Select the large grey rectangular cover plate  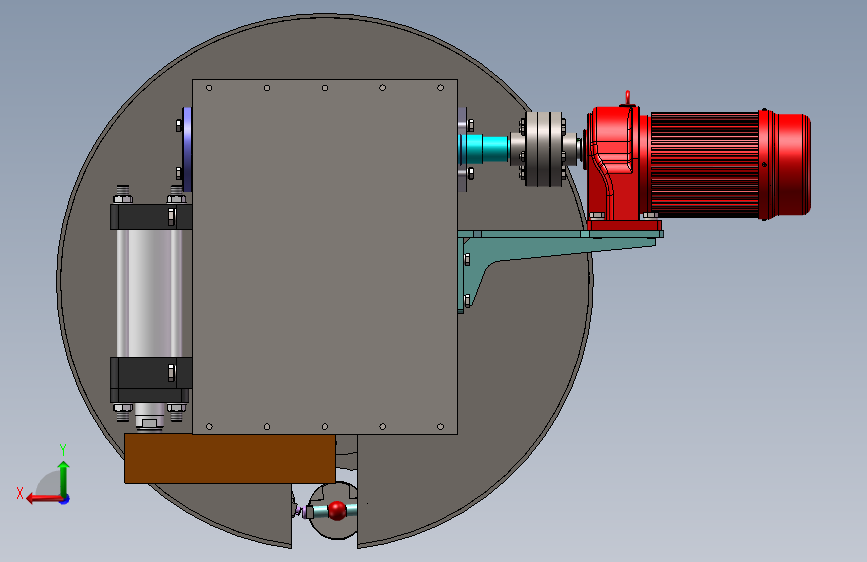tap(325, 257)
